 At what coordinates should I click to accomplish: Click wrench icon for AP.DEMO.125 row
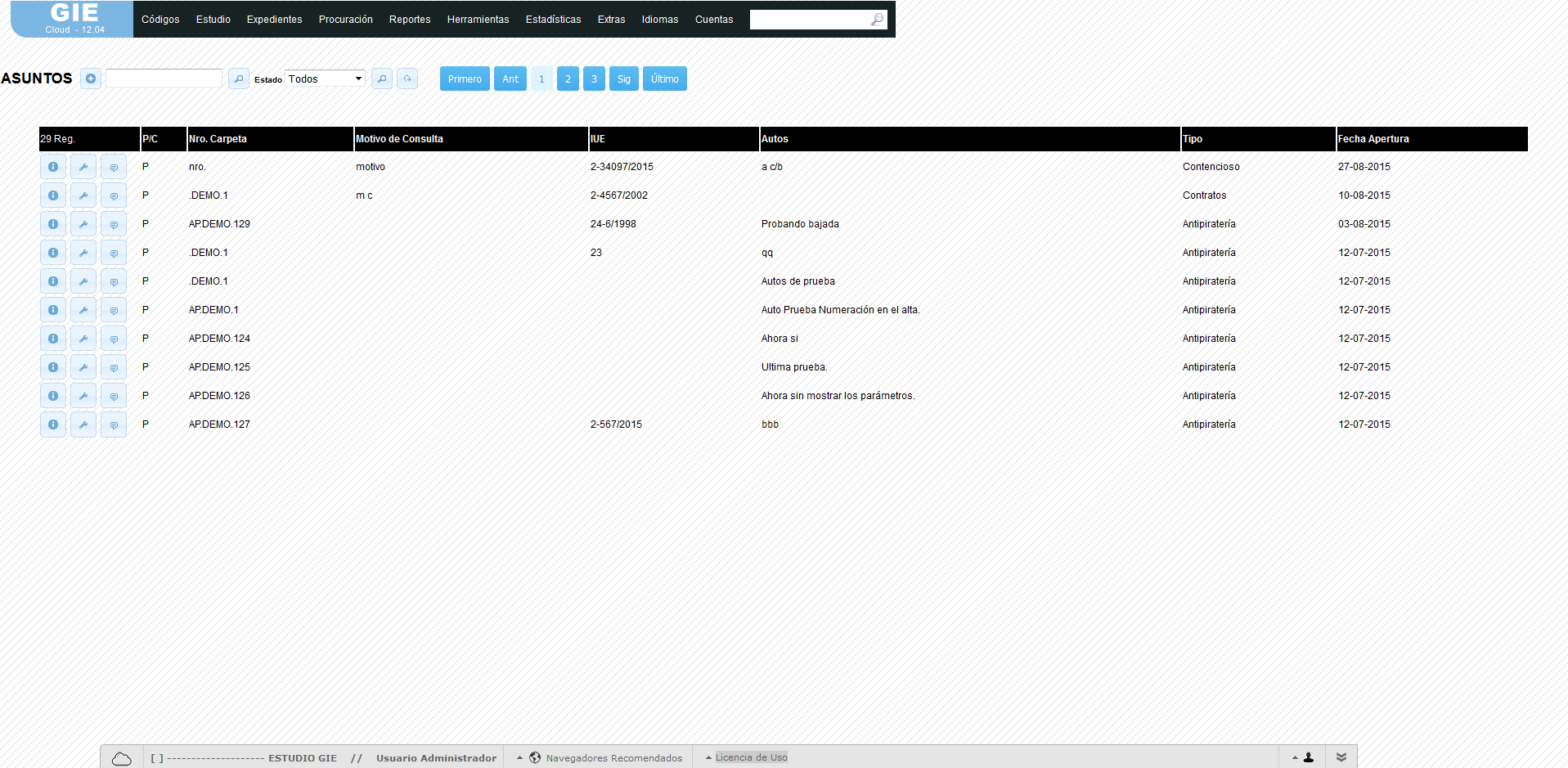point(83,367)
